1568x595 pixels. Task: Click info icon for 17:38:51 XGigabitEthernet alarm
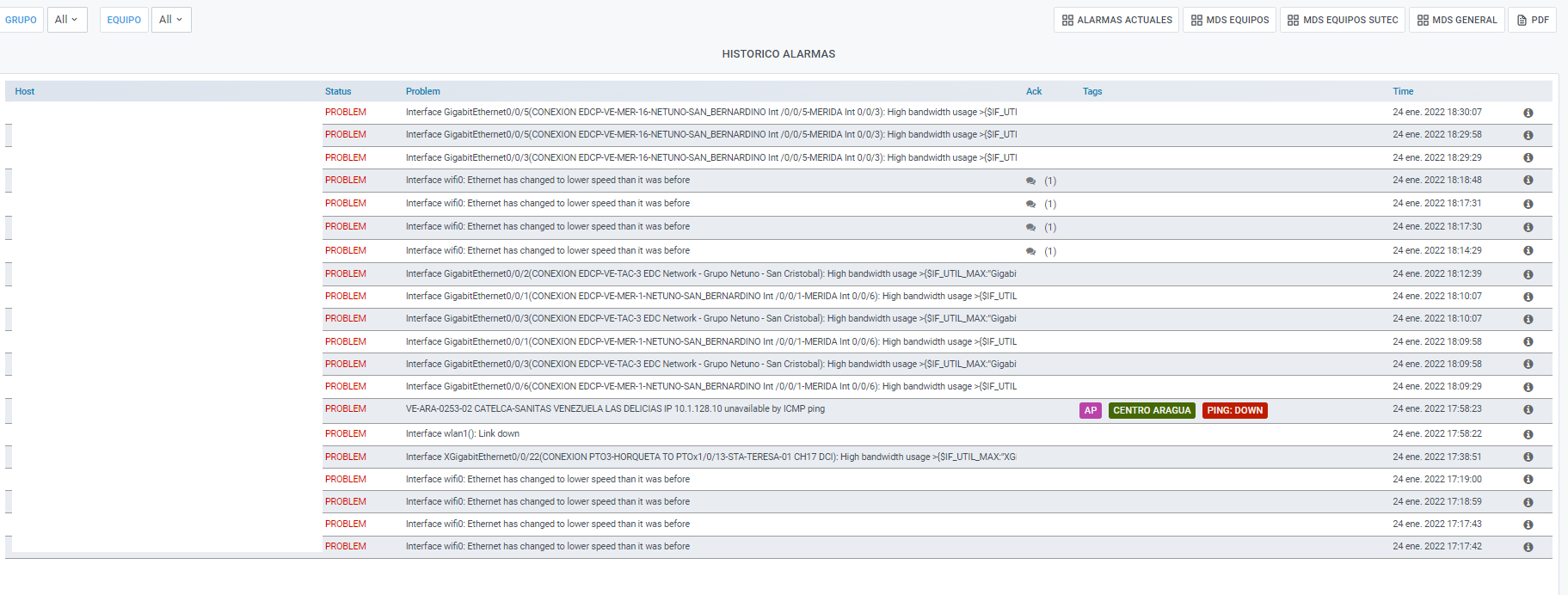click(1528, 457)
